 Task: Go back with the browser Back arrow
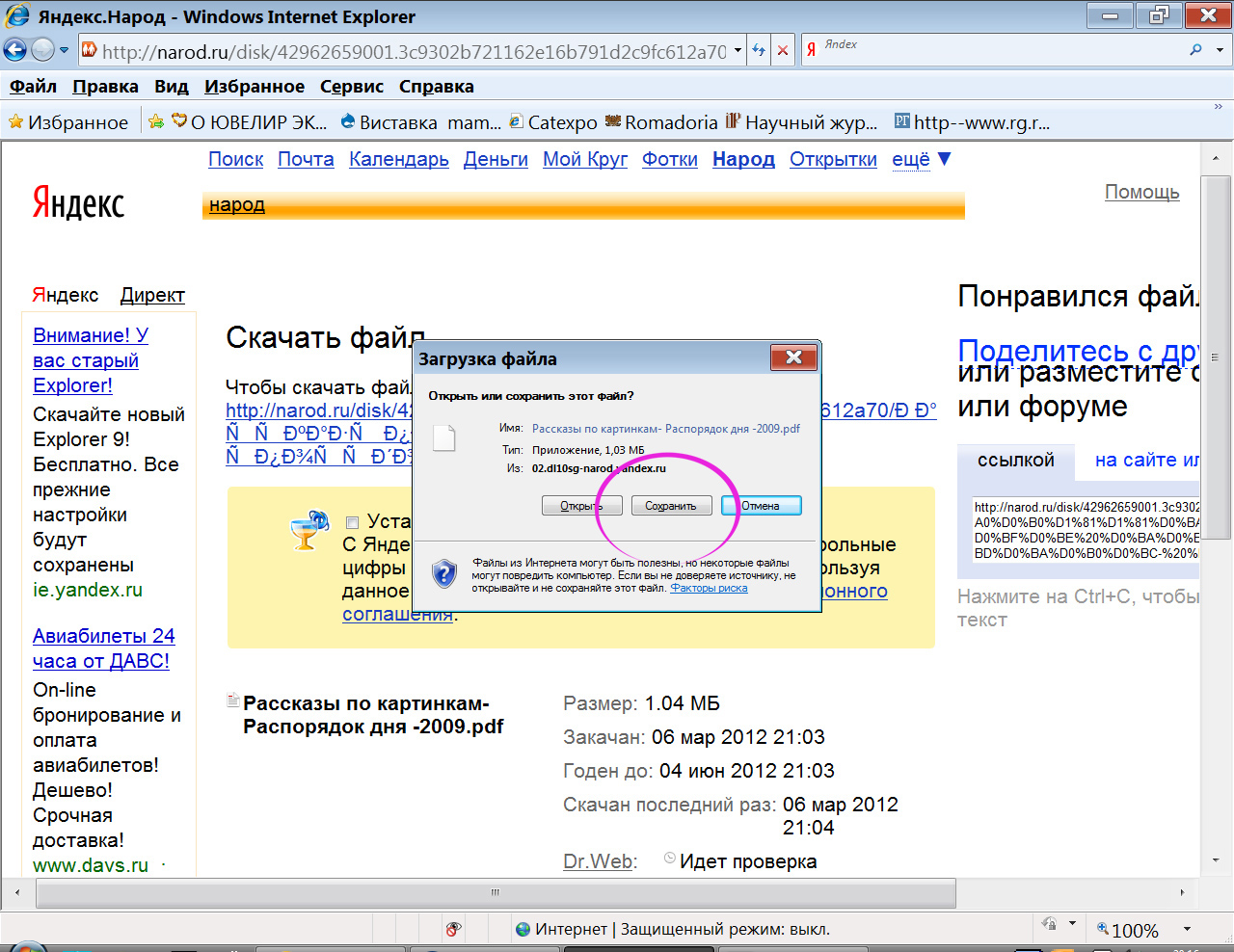(x=15, y=50)
